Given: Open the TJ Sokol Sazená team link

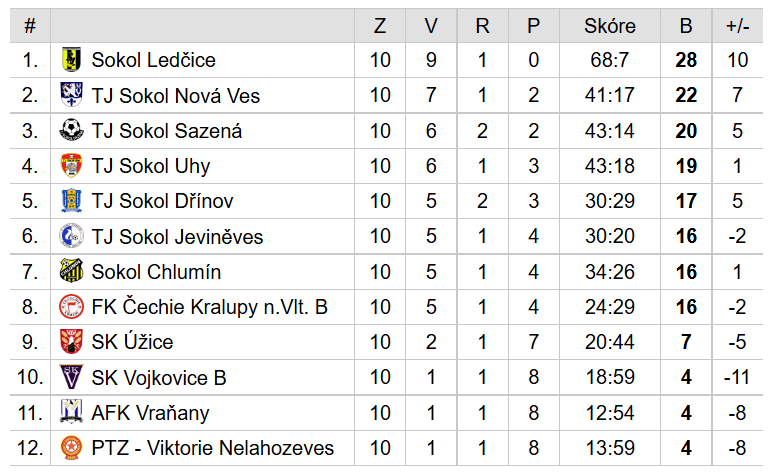Looking at the screenshot, I should (x=167, y=131).
